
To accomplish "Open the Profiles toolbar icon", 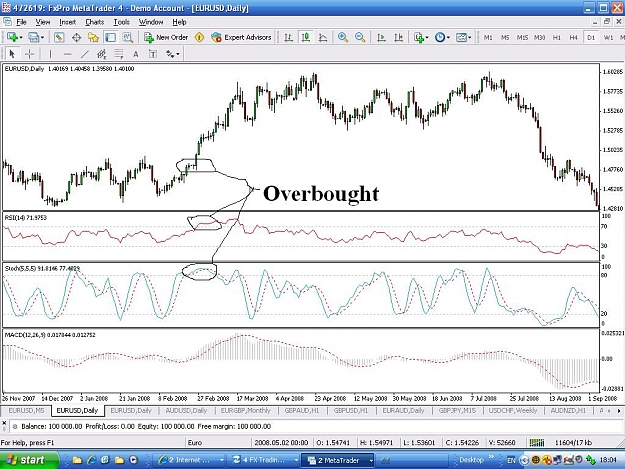I will [33, 37].
